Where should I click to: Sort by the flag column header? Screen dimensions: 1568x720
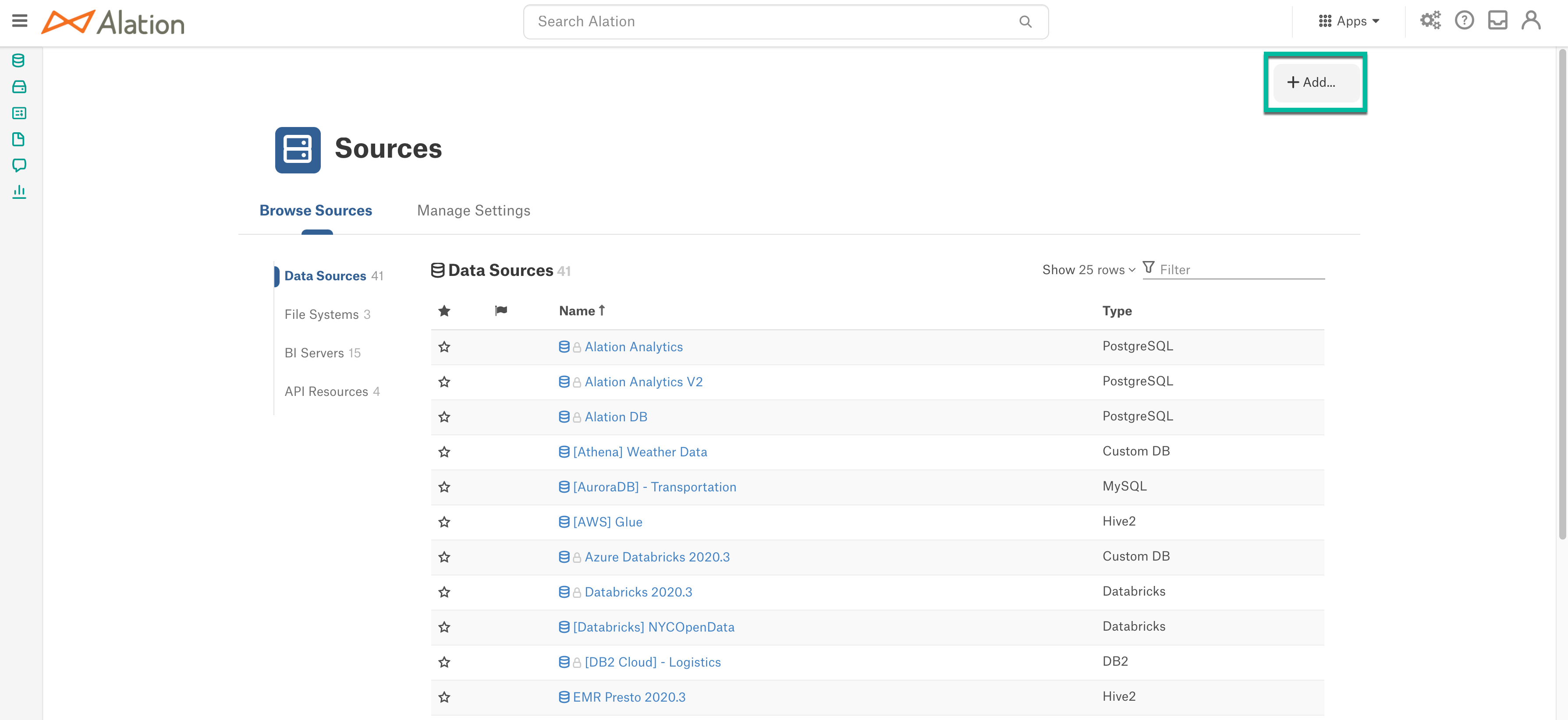click(x=501, y=311)
